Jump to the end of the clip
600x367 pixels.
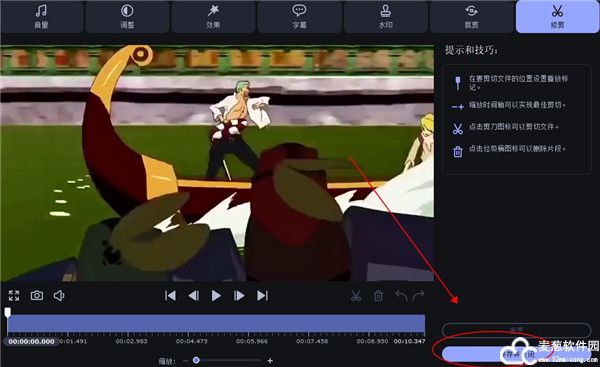click(x=262, y=295)
